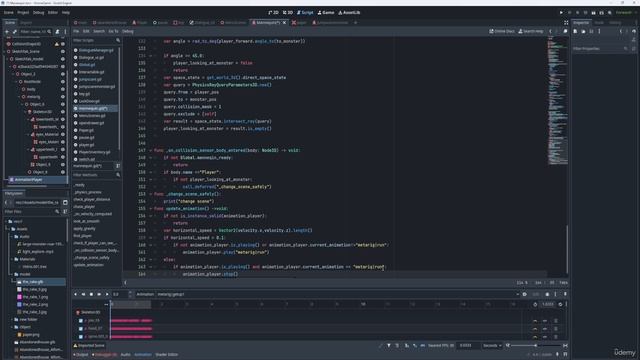Open the Scene dock options kebab menu
The height and width of the screenshot is (360, 640).
pyautogui.click(x=65, y=31)
